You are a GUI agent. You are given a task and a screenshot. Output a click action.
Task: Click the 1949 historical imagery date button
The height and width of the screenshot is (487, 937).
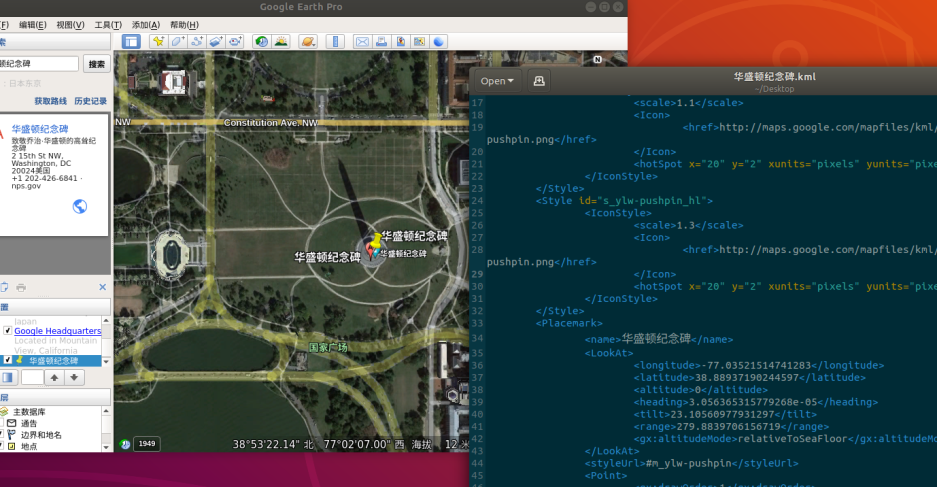coord(147,443)
